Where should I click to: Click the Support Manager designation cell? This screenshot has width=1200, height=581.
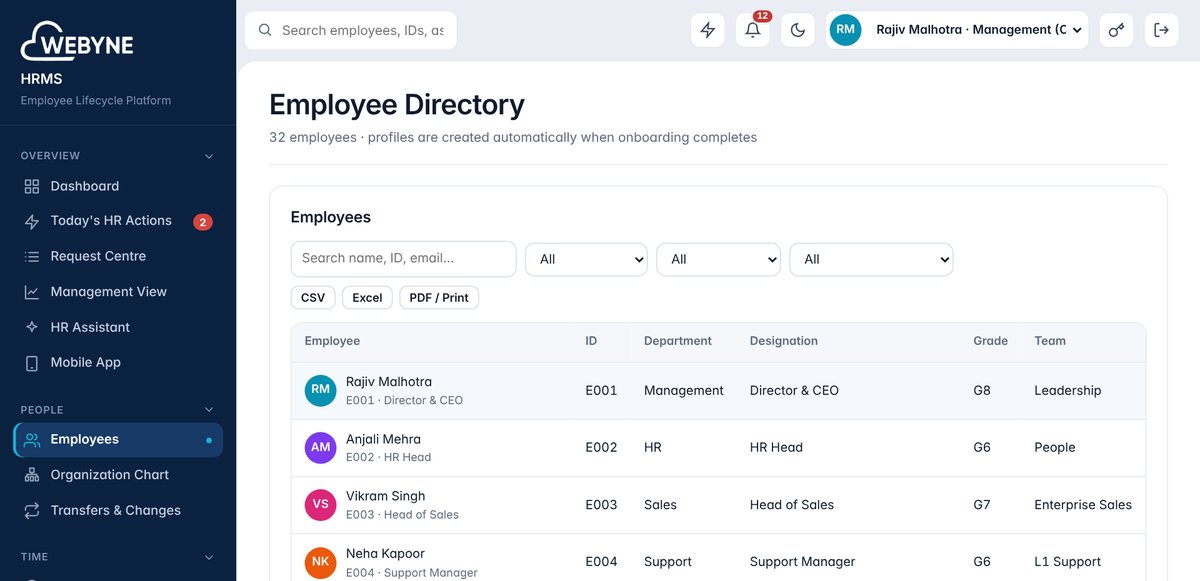click(x=803, y=562)
